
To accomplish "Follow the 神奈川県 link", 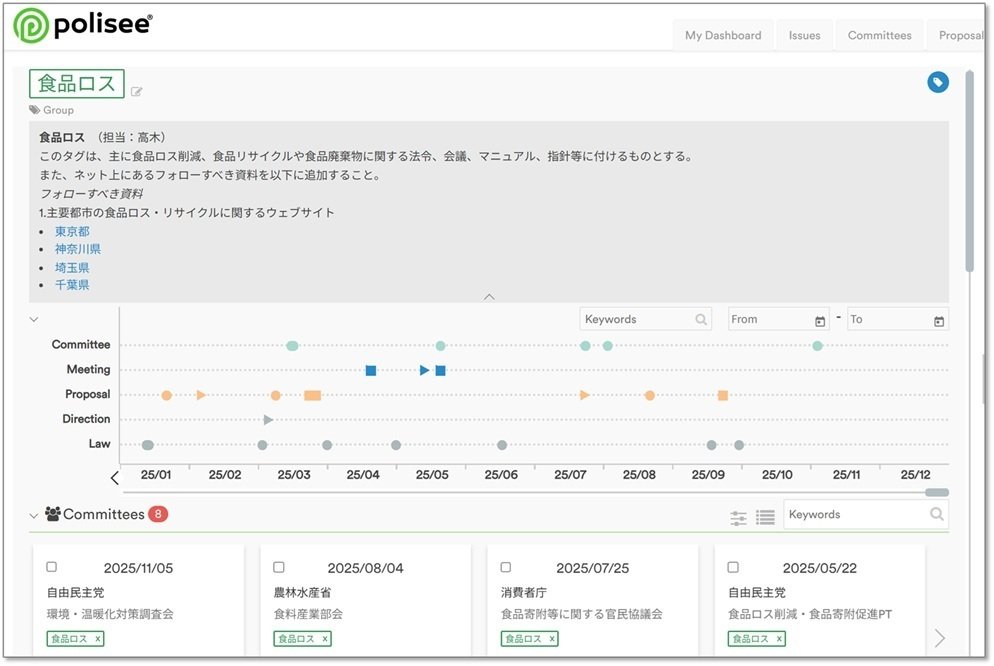I will coord(78,249).
